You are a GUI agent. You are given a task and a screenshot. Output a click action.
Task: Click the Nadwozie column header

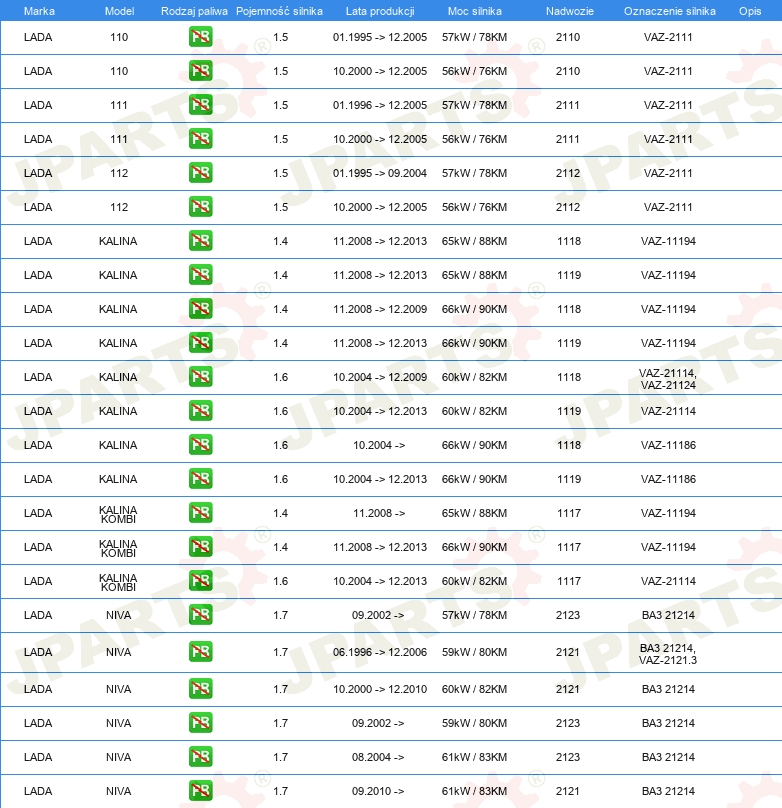coord(570,11)
